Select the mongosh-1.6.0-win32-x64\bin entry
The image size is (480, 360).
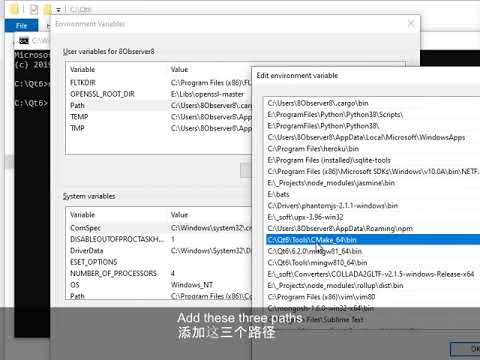[373, 308]
